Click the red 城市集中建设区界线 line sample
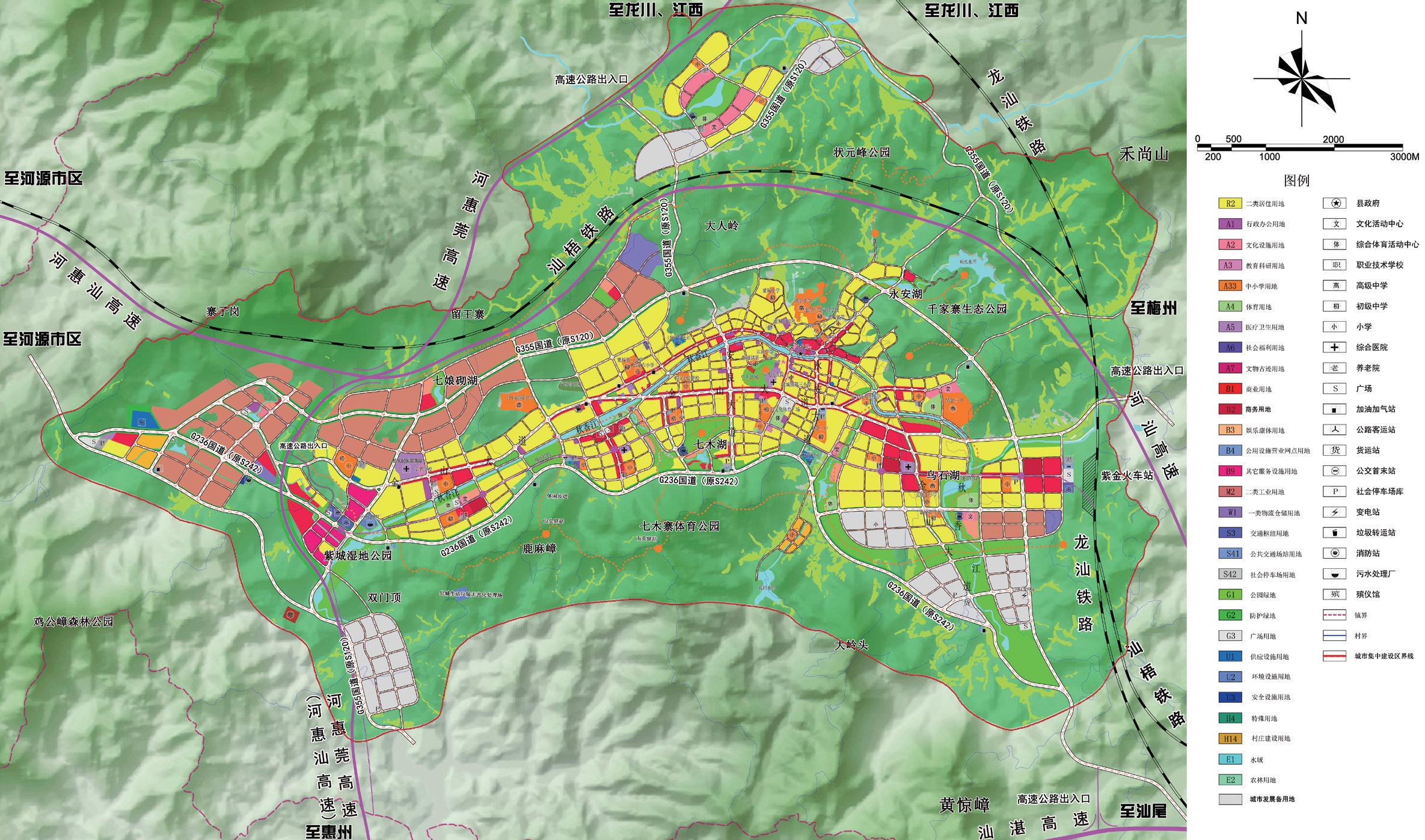The height and width of the screenshot is (840, 1425). (x=1334, y=657)
